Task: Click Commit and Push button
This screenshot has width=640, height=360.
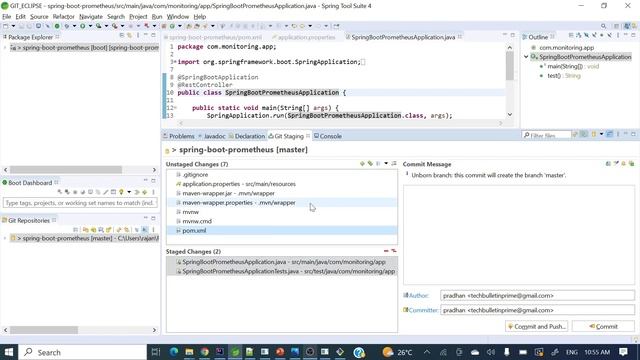Action: coord(536,326)
